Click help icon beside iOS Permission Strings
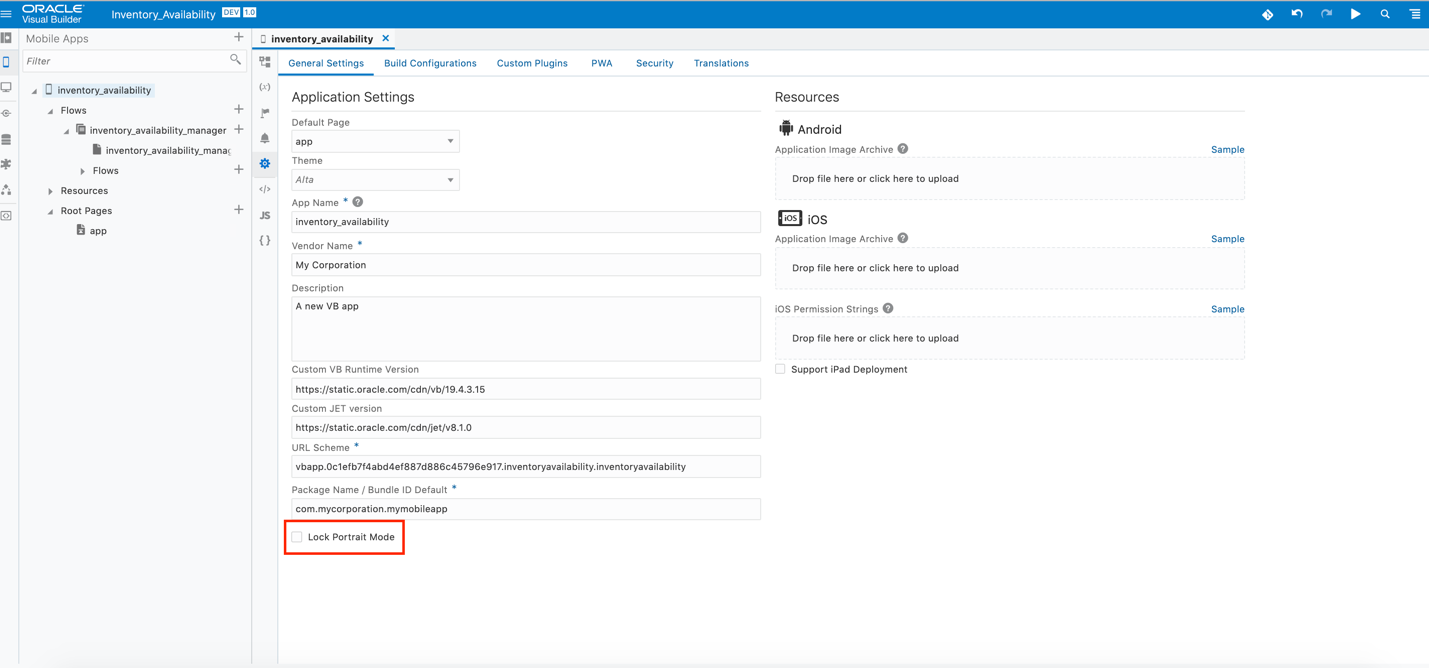This screenshot has height=668, width=1429. pos(888,309)
